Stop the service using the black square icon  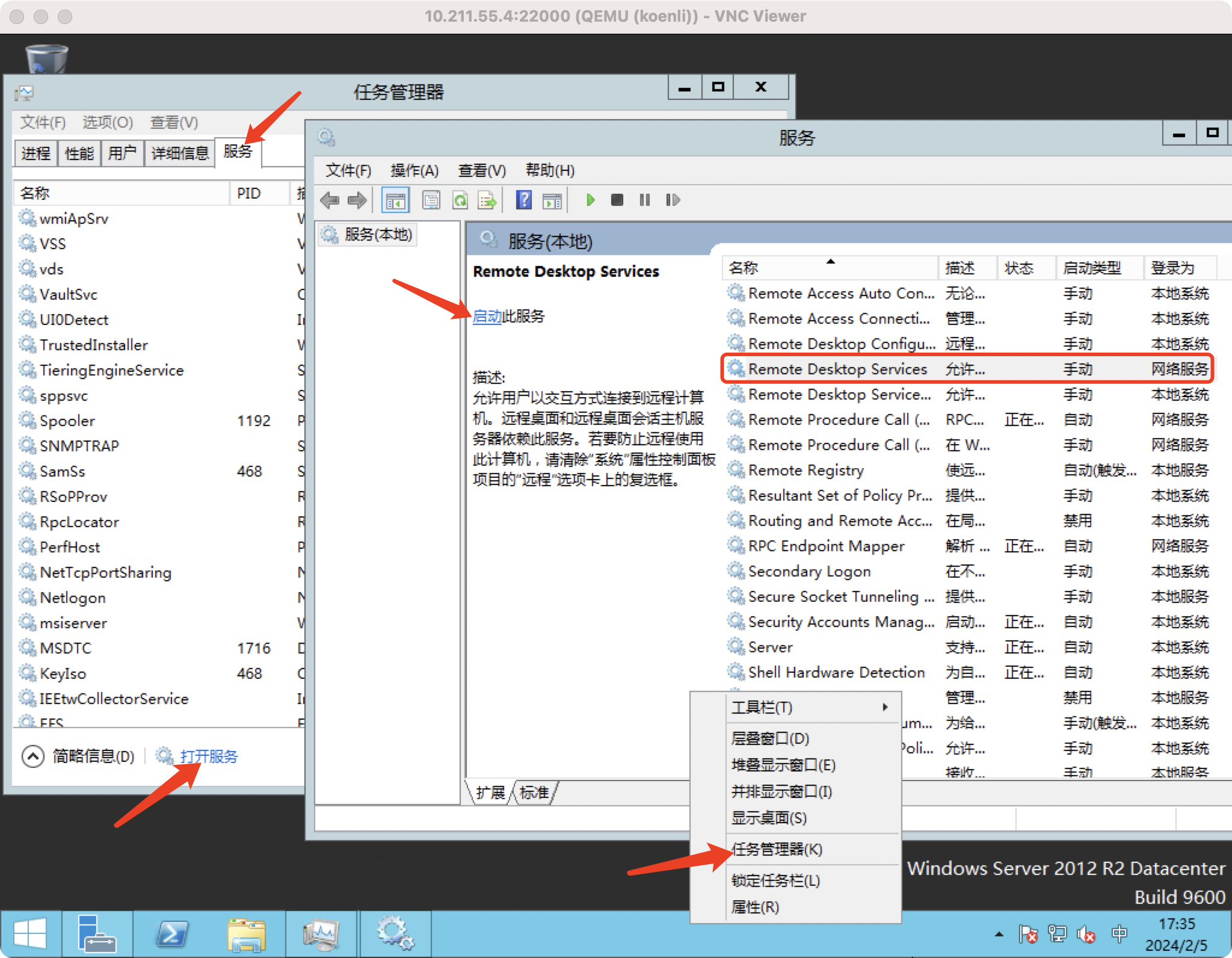click(x=617, y=200)
